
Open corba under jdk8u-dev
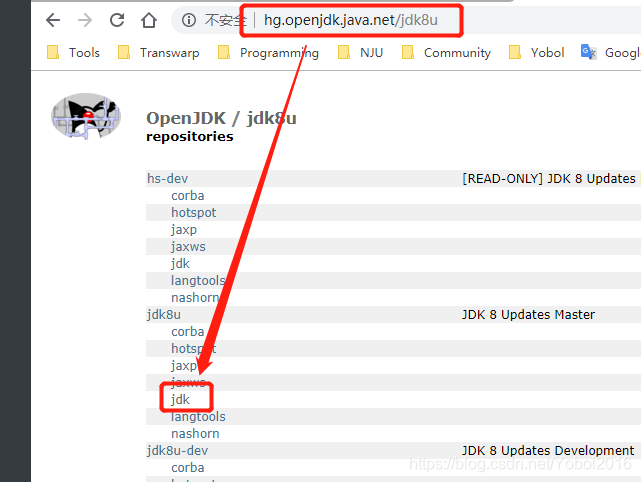[188, 468]
